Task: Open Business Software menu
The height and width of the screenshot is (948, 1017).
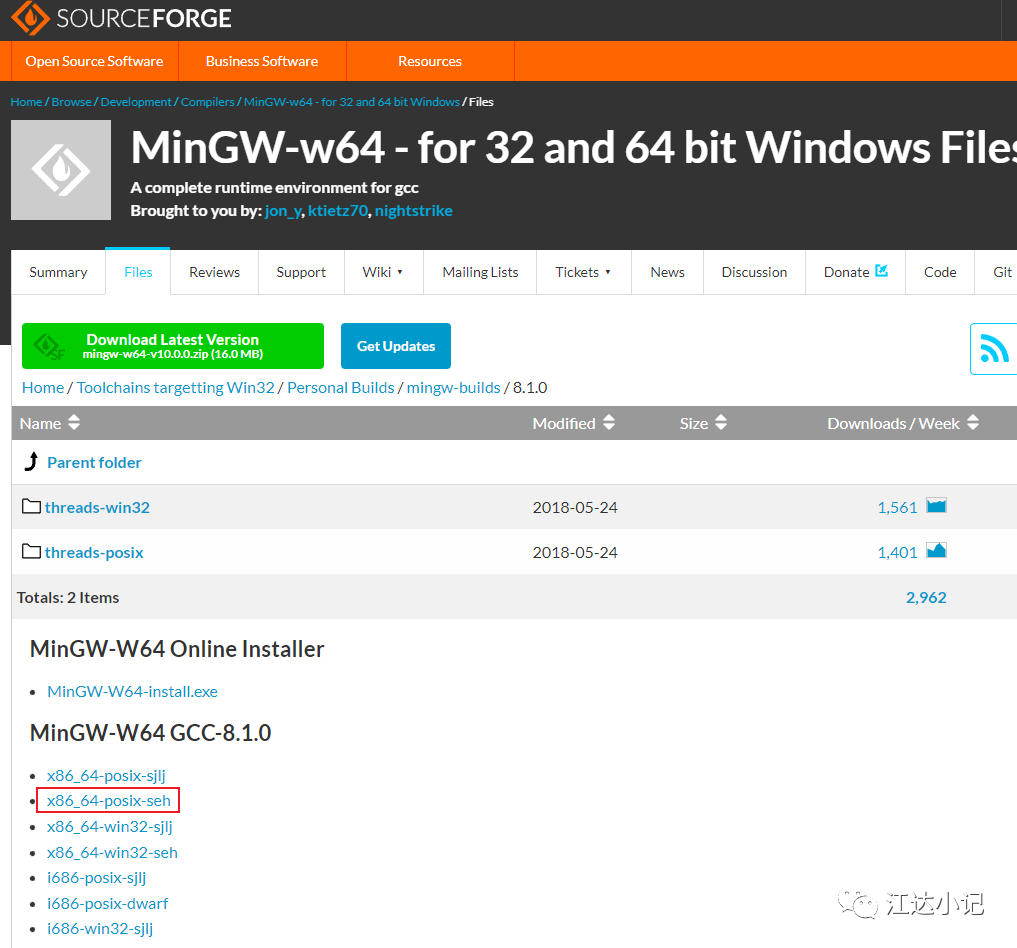Action: [x=262, y=61]
